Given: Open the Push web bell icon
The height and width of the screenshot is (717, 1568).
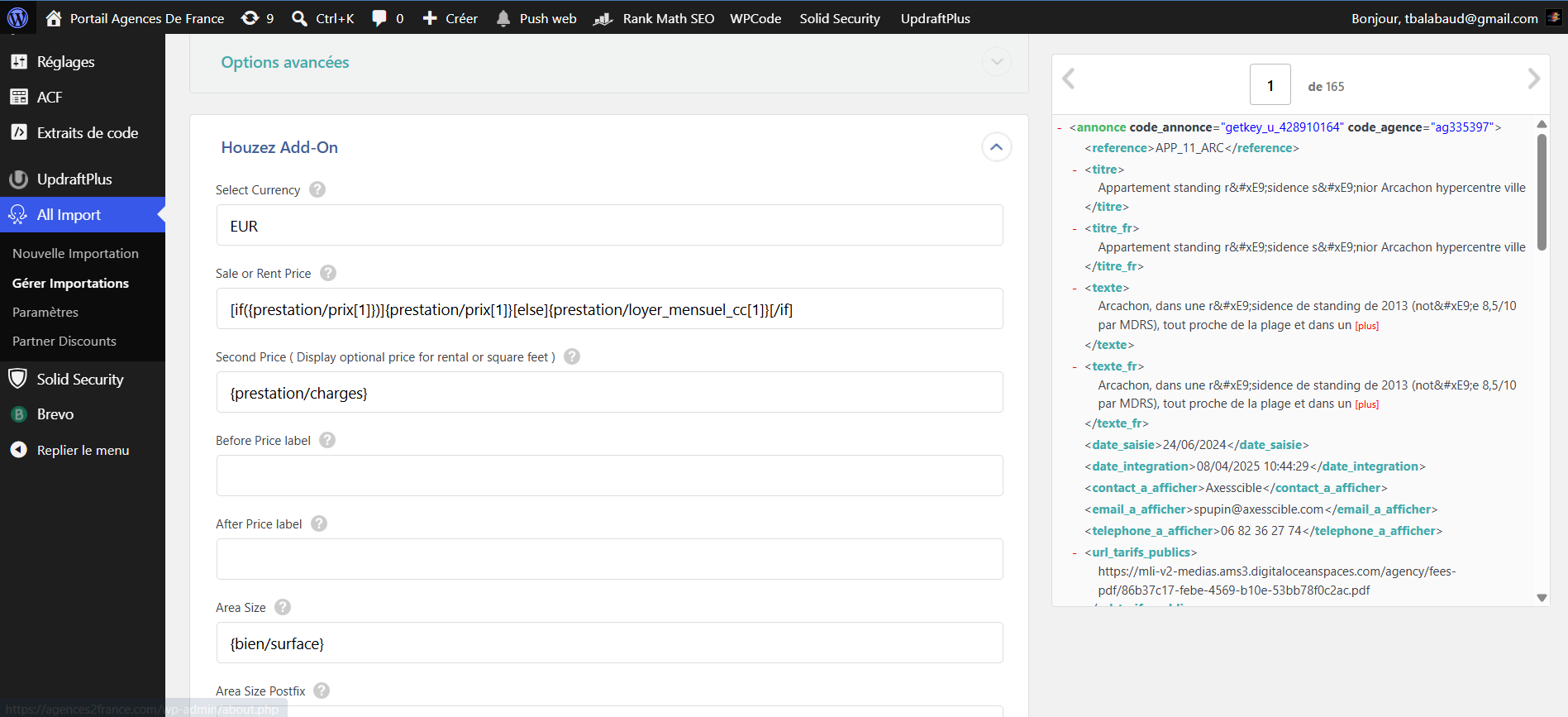Looking at the screenshot, I should click(503, 18).
